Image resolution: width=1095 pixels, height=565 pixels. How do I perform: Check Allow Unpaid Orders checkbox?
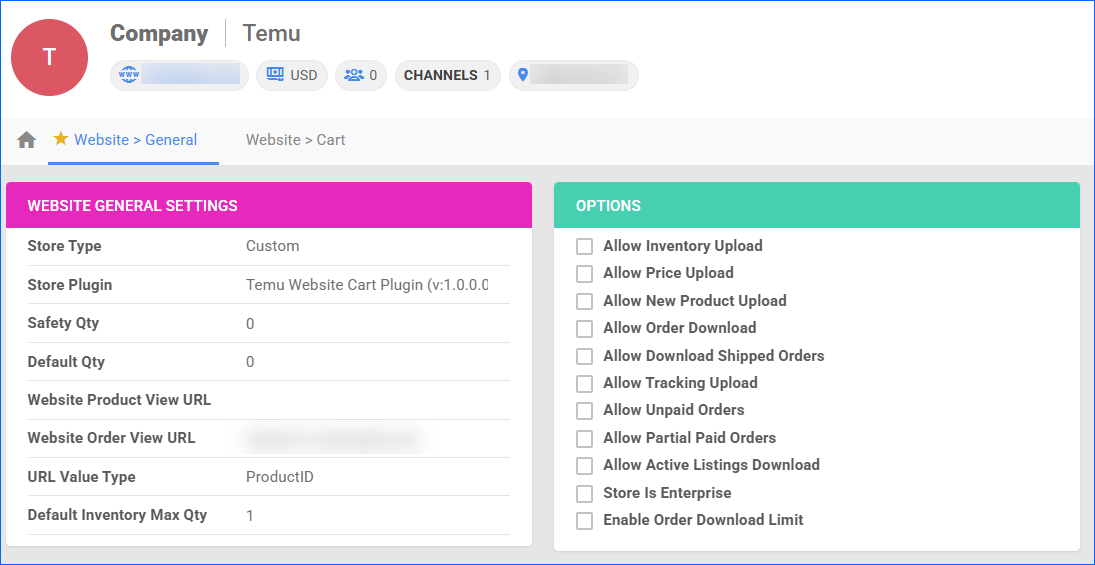click(x=585, y=411)
